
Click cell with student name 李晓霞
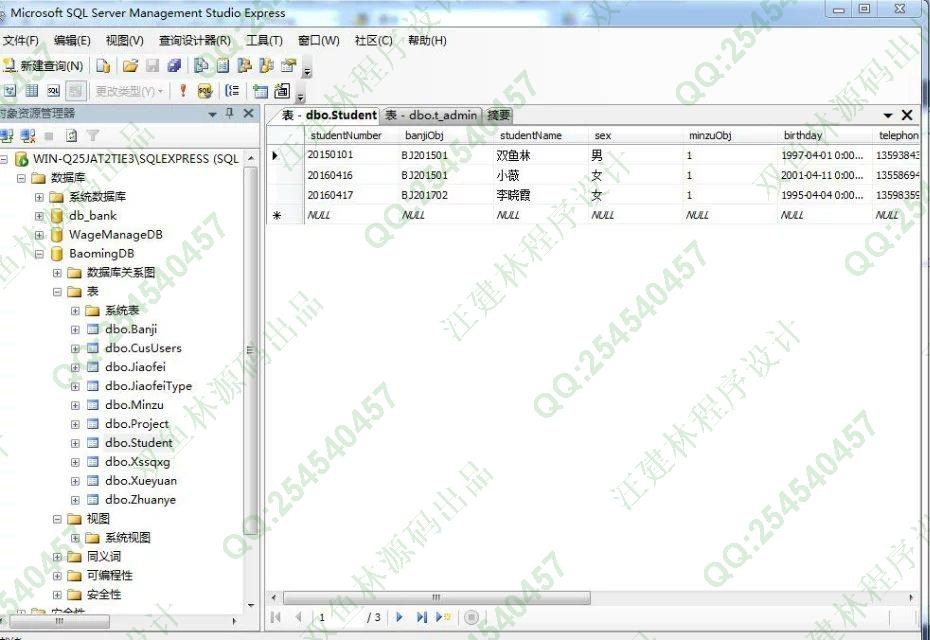540,195
